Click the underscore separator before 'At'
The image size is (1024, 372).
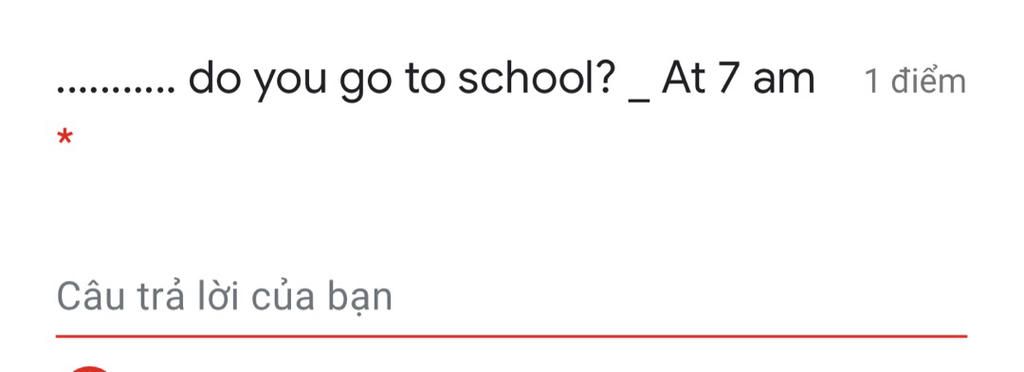[x=639, y=100]
